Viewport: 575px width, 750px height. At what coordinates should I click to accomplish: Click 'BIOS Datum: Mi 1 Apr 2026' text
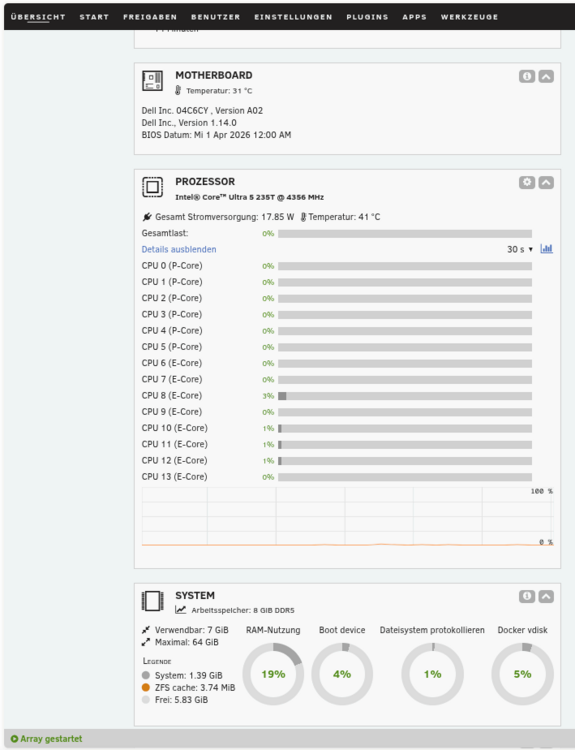tap(196, 135)
